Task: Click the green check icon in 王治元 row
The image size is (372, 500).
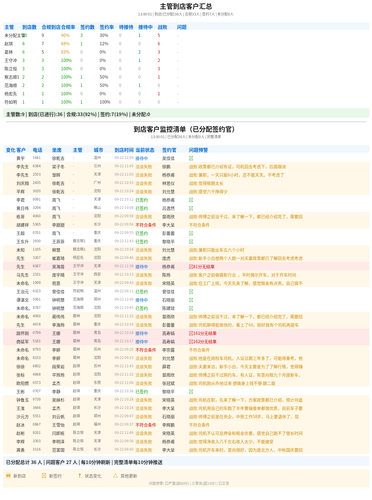Action: 191,292
